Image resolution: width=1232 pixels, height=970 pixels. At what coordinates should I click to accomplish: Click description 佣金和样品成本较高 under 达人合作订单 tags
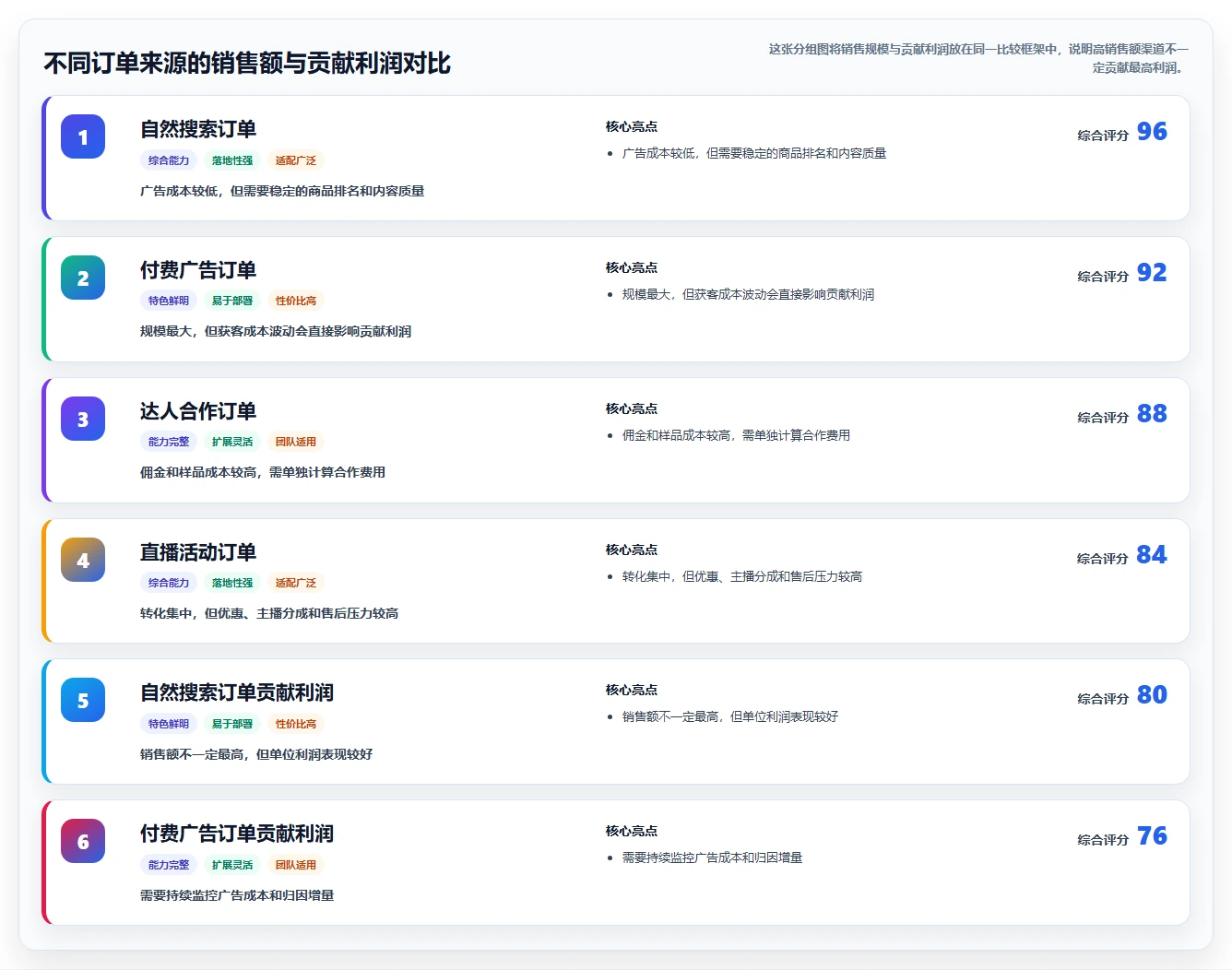pyautogui.click(x=263, y=472)
